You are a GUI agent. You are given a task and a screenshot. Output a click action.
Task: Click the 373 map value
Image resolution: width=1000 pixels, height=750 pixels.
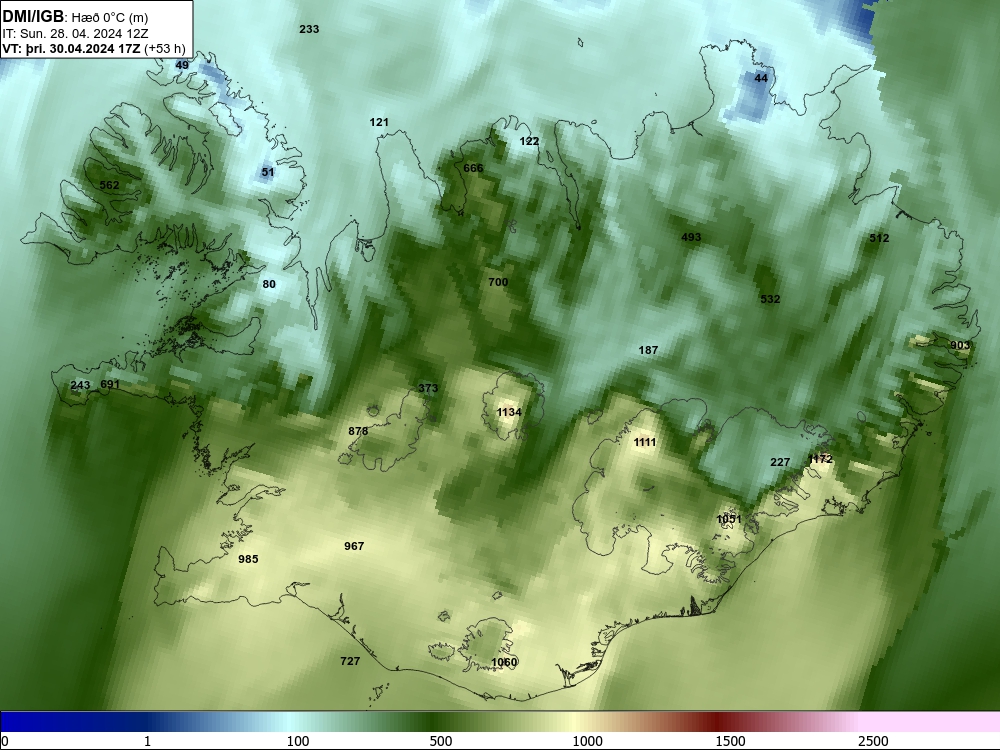pyautogui.click(x=428, y=388)
